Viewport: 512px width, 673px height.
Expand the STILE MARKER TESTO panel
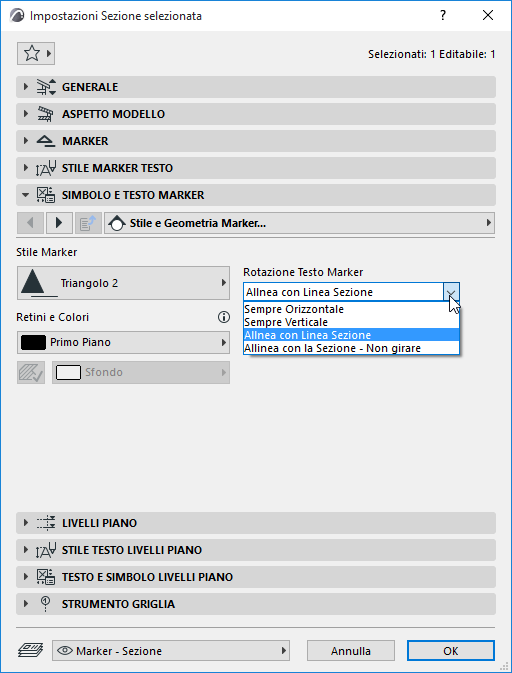point(256,168)
